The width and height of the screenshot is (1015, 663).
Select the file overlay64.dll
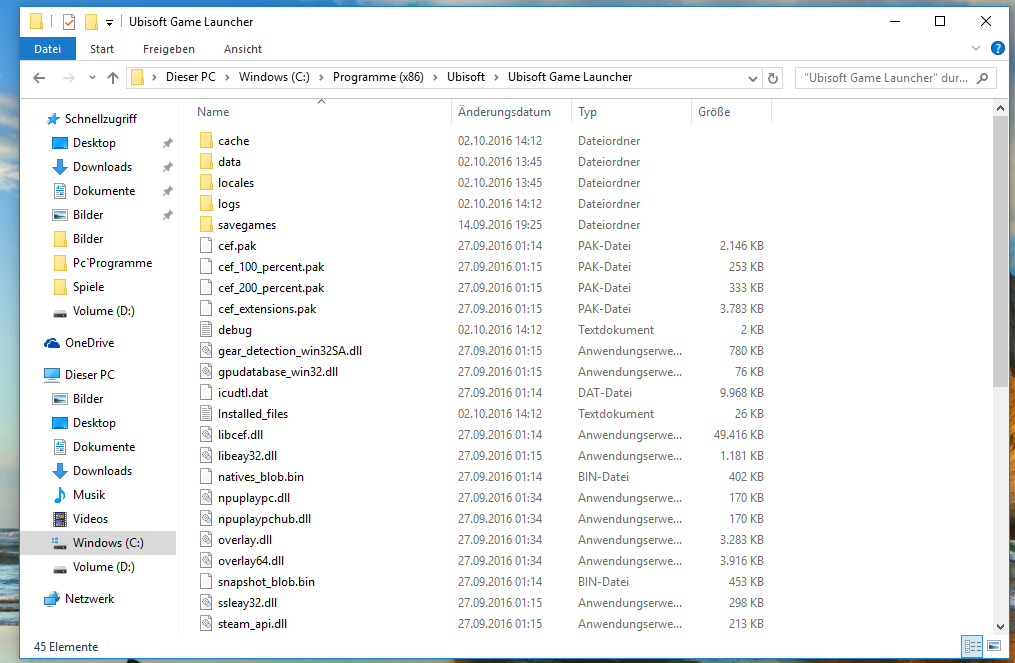pyautogui.click(x=251, y=561)
